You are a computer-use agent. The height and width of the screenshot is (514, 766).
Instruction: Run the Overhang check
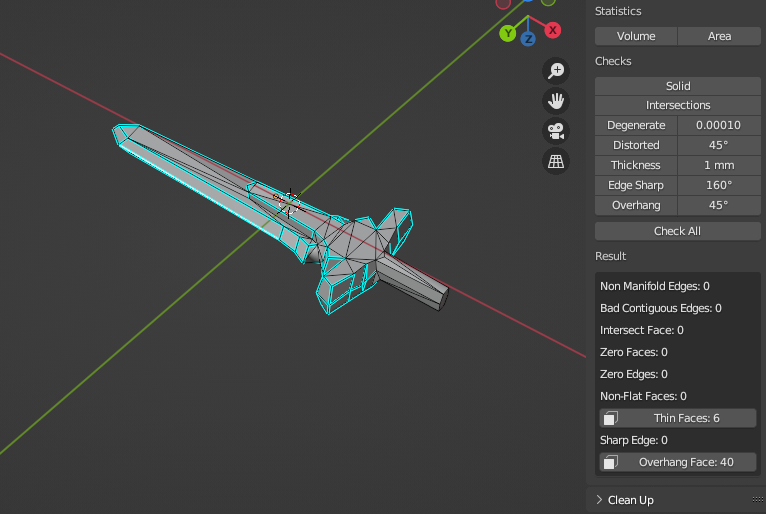636,205
